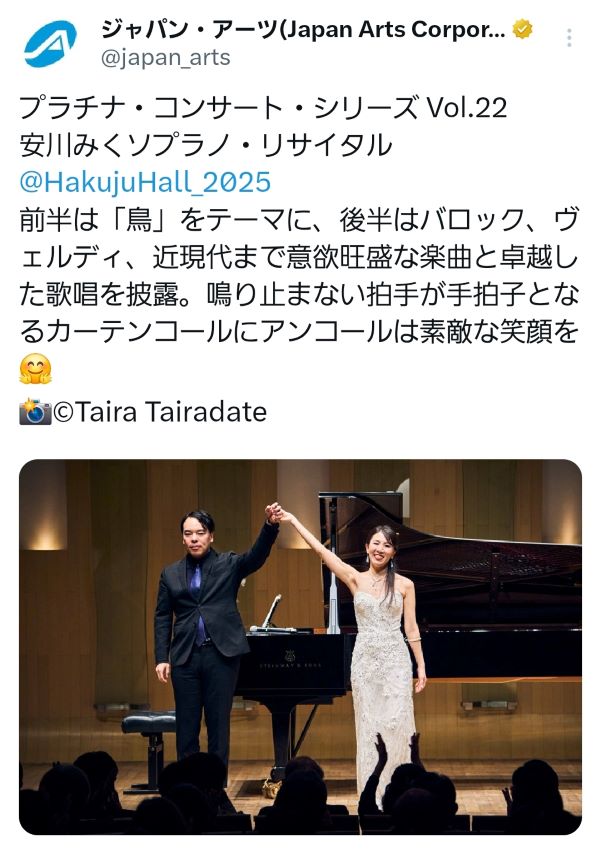Open the @japan_arts handle
This screenshot has width=600, height=852.
pos(166,58)
